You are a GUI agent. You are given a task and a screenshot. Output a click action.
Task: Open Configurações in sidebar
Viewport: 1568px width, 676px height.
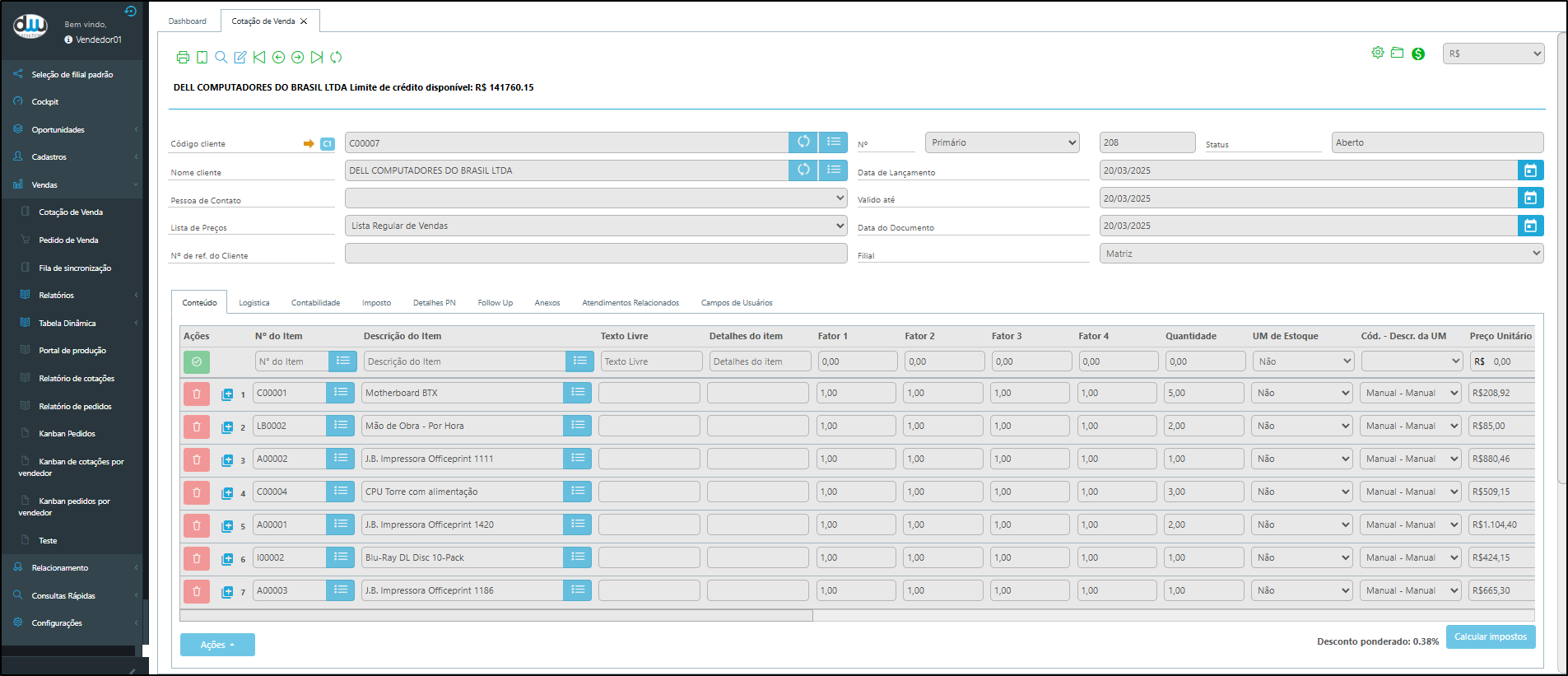pos(57,623)
